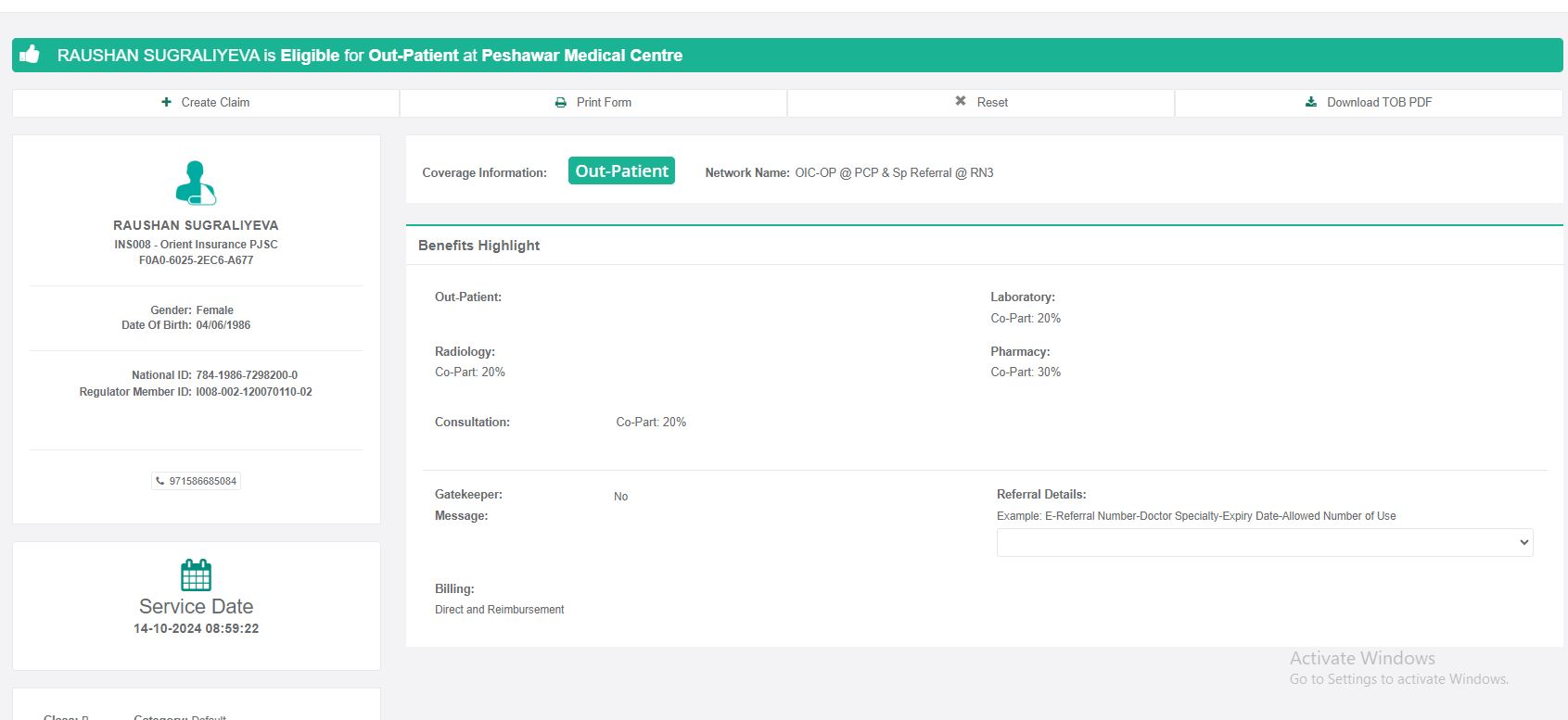
Task: Click Download TOB PDF button
Action: pos(1369,103)
